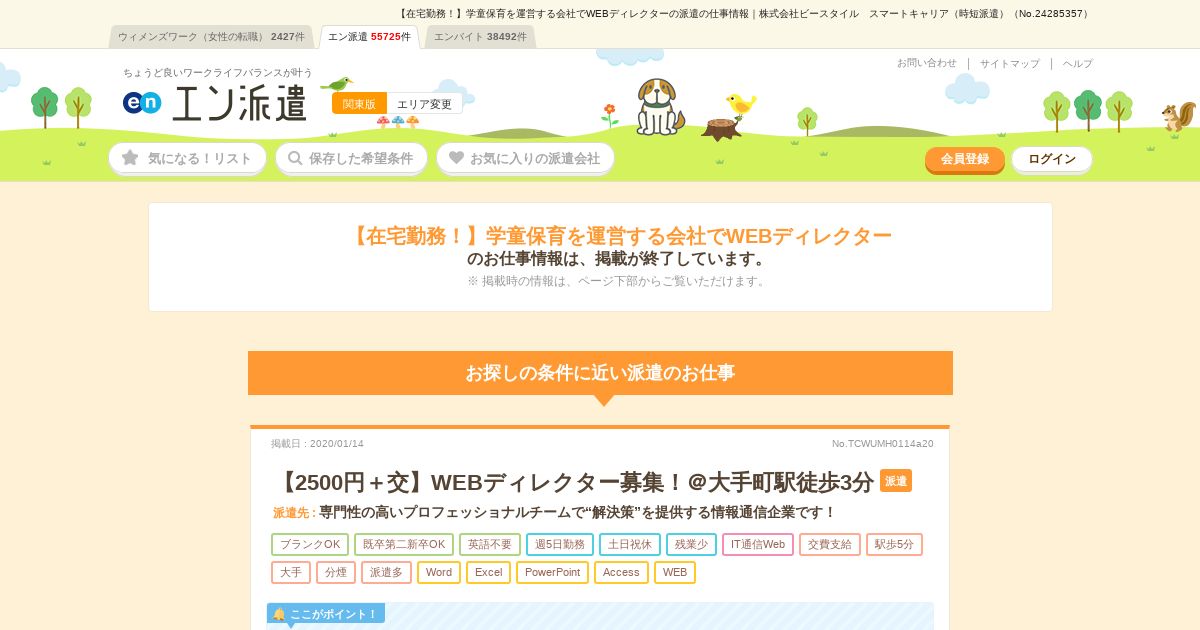Click the orange 会員登録 button
The image size is (1200, 630).
[x=965, y=159]
